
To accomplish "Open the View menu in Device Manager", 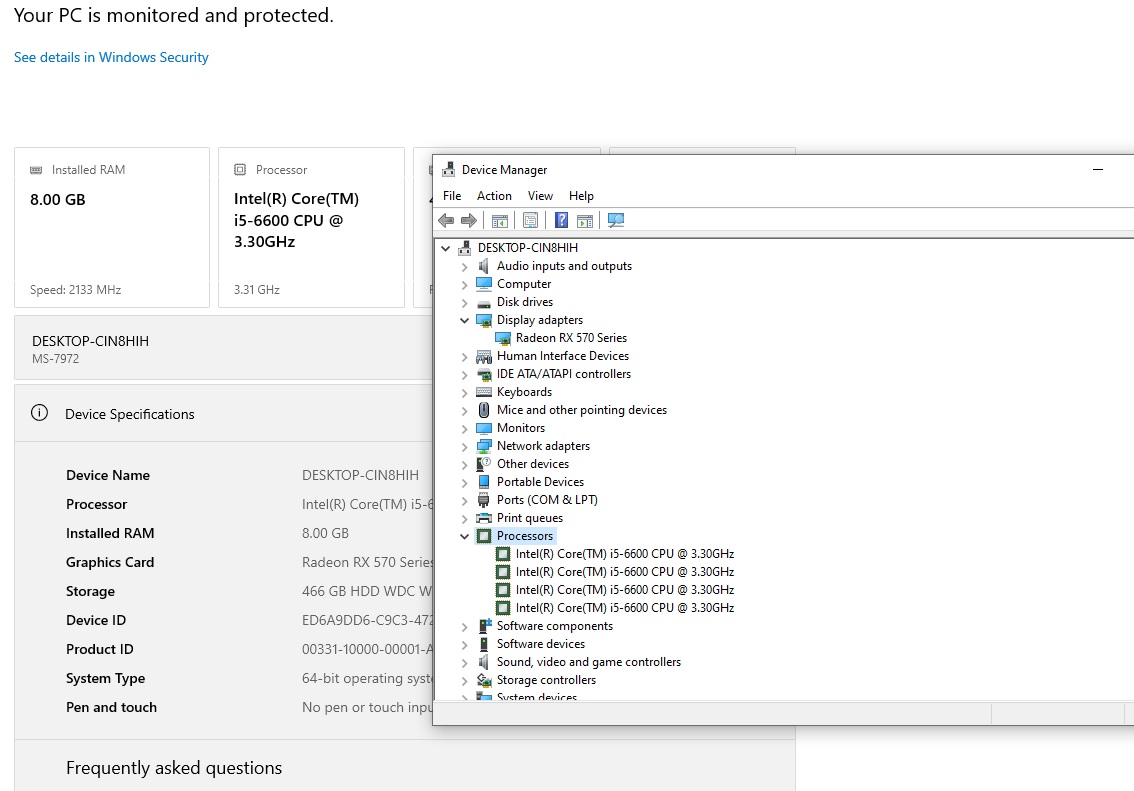I will click(x=540, y=196).
